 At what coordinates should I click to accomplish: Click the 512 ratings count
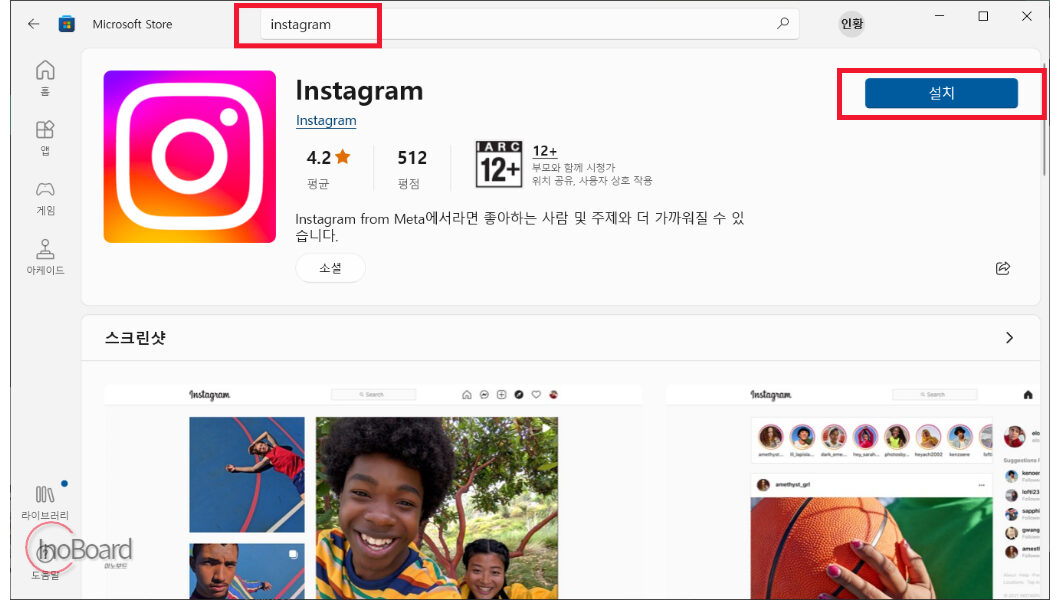pyautogui.click(x=412, y=158)
